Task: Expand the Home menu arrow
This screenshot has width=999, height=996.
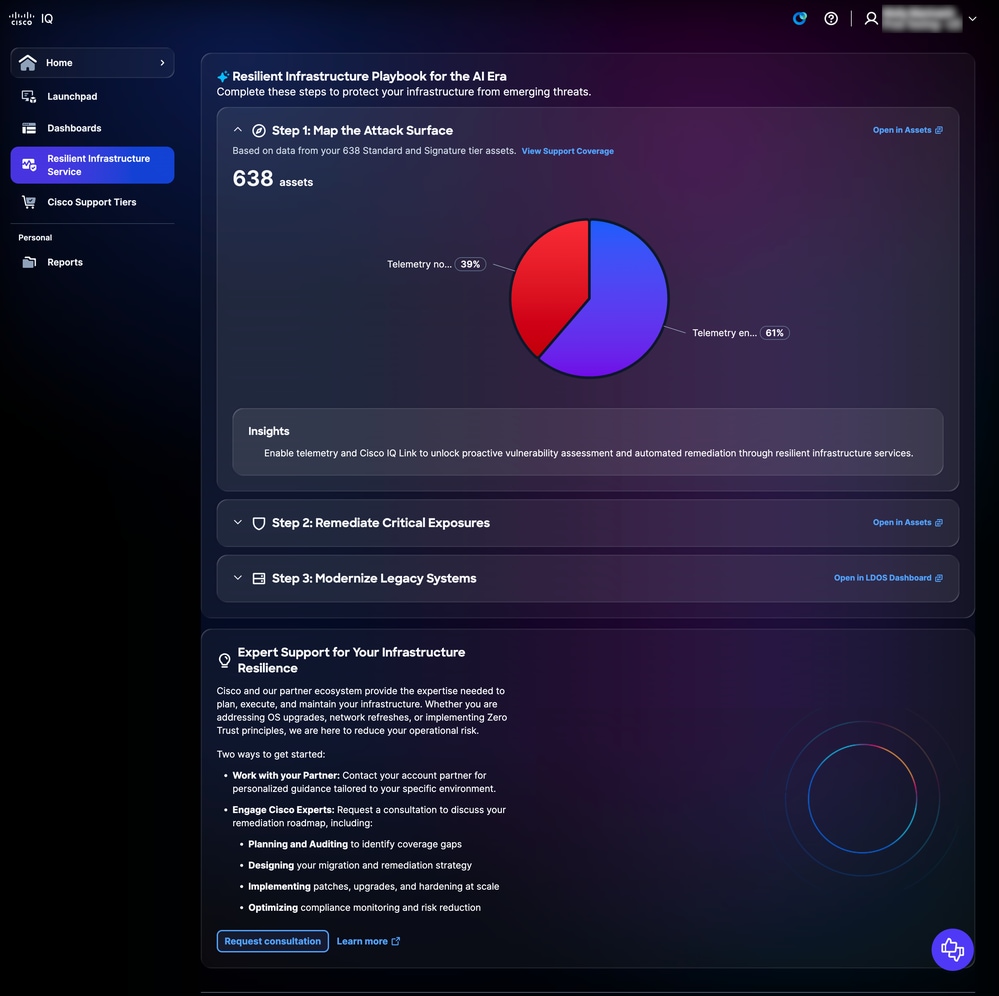Action: (162, 62)
